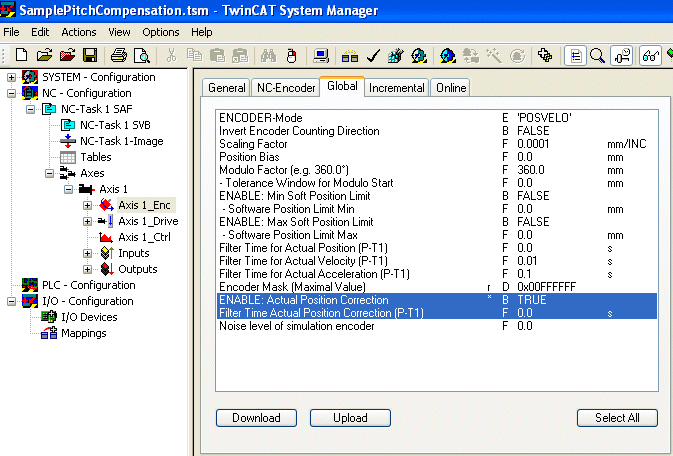The width and height of the screenshot is (673, 456).
Task: Switch to the NC-Encoder tab
Action: 286,88
